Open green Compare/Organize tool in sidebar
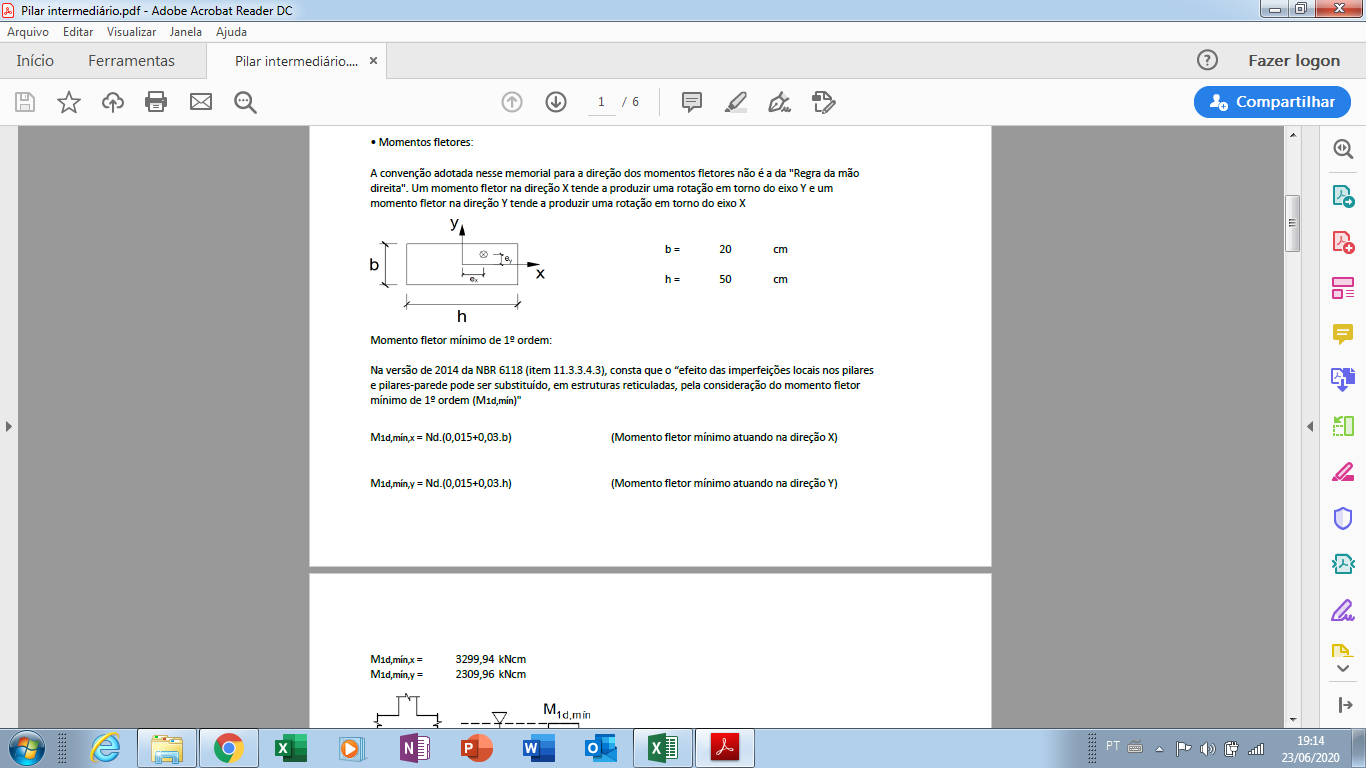The height and width of the screenshot is (768, 1366). [x=1343, y=426]
